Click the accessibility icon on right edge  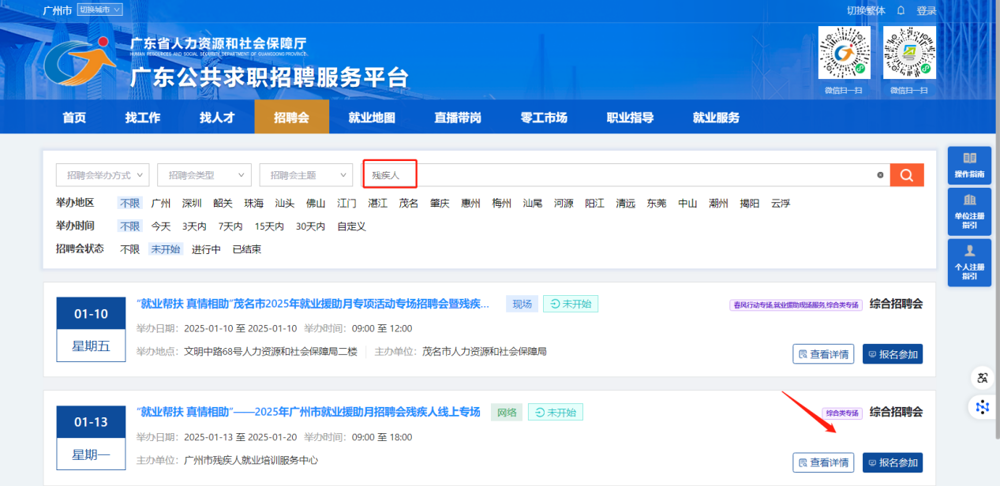(x=983, y=378)
